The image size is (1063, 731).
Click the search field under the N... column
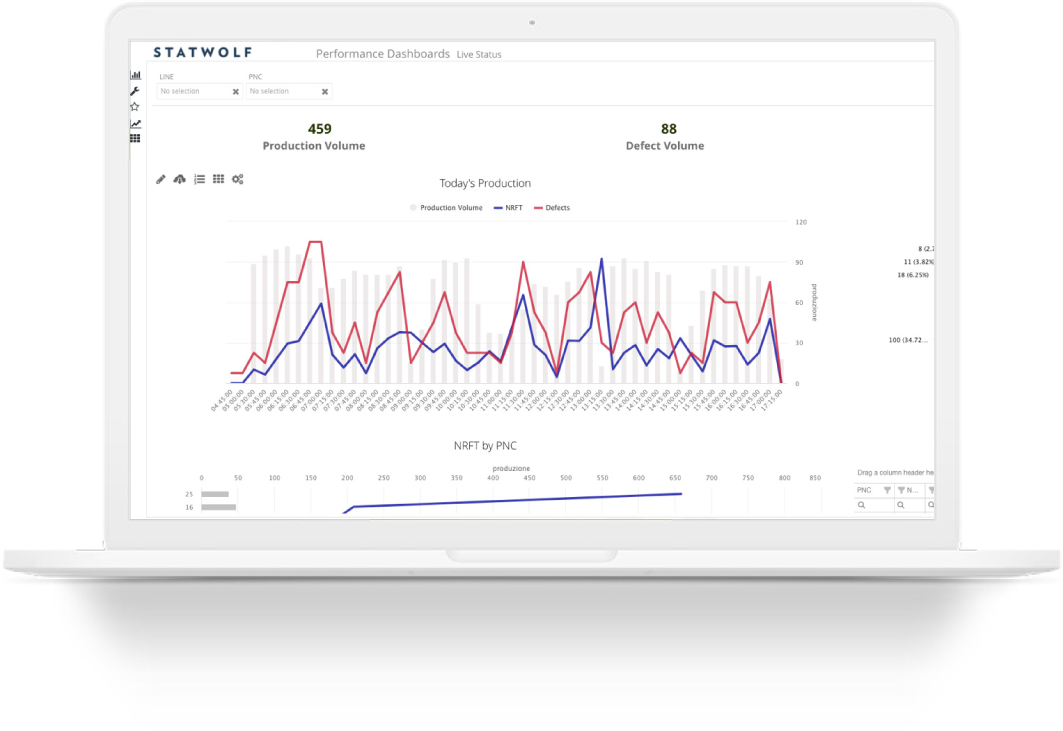click(910, 505)
